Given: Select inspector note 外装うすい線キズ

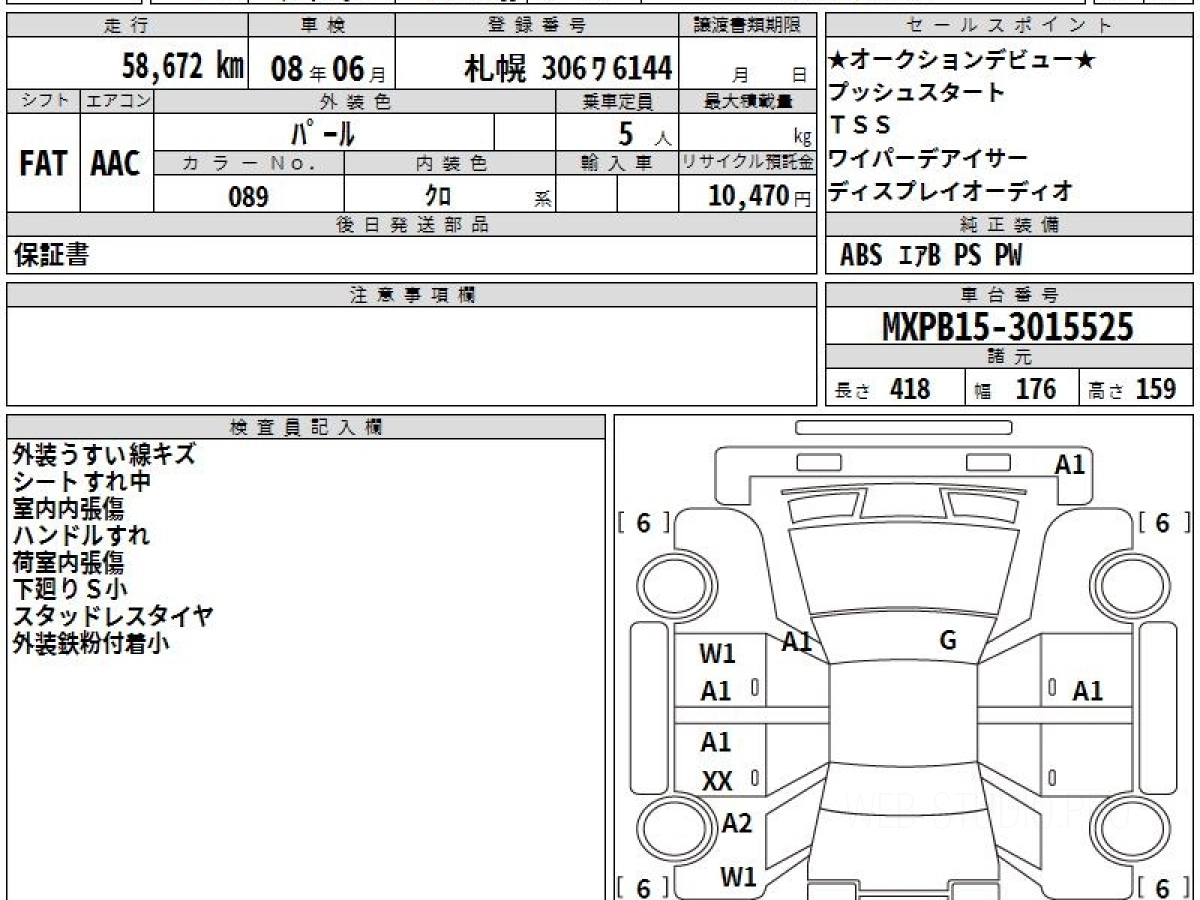Looking at the screenshot, I should (104, 454).
